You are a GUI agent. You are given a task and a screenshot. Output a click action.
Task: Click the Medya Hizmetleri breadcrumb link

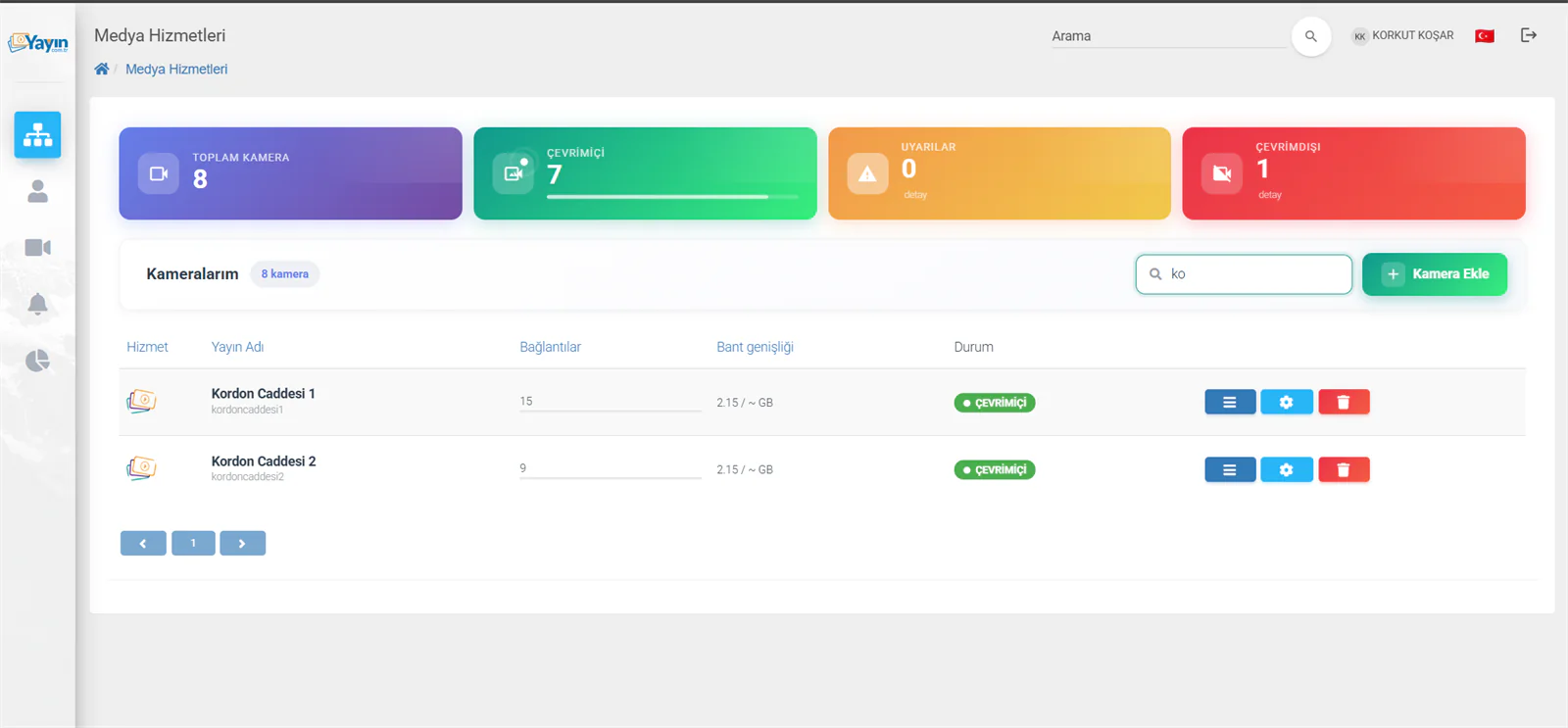pos(176,69)
